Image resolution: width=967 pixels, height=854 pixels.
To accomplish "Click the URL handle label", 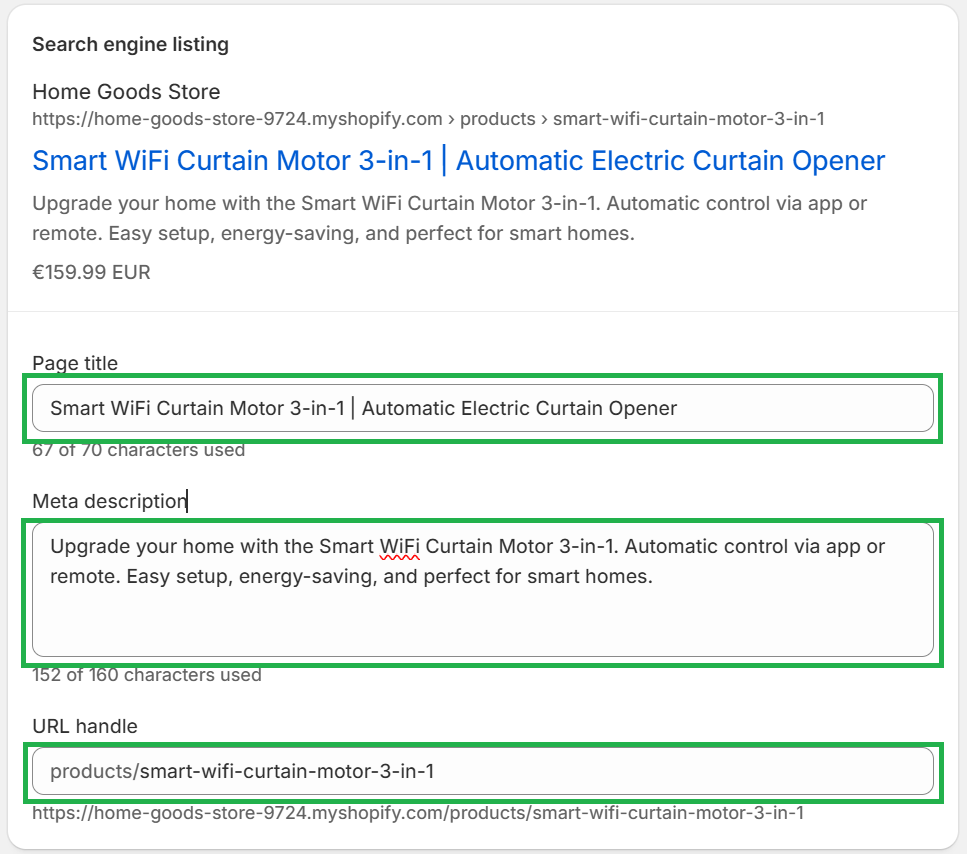I will click(85, 726).
